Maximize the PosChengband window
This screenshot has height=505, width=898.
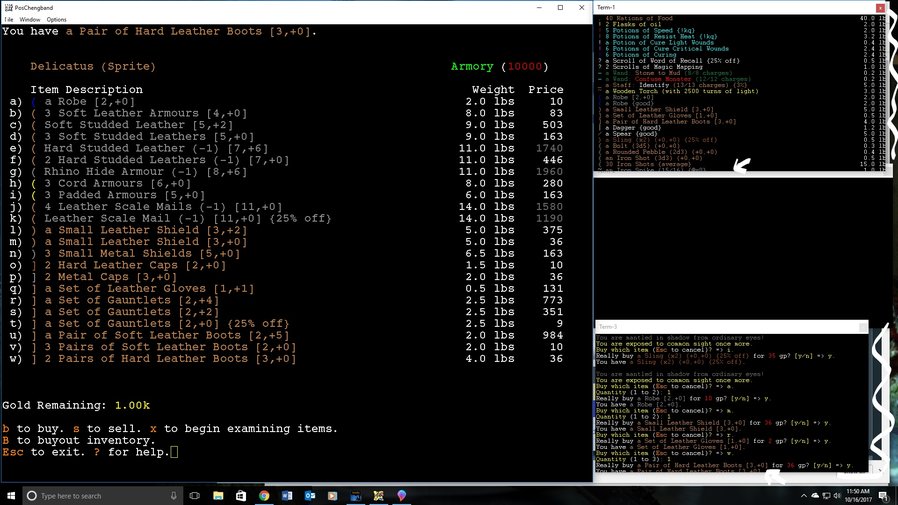(558, 7)
